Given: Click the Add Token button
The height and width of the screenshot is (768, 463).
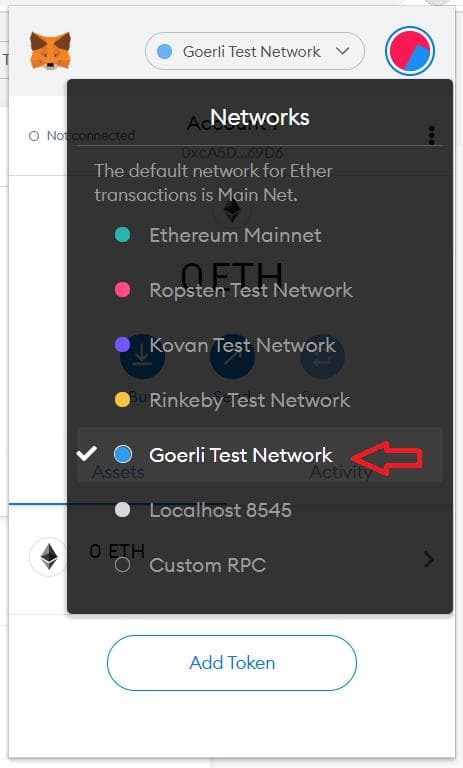Looking at the screenshot, I should tap(232, 663).
